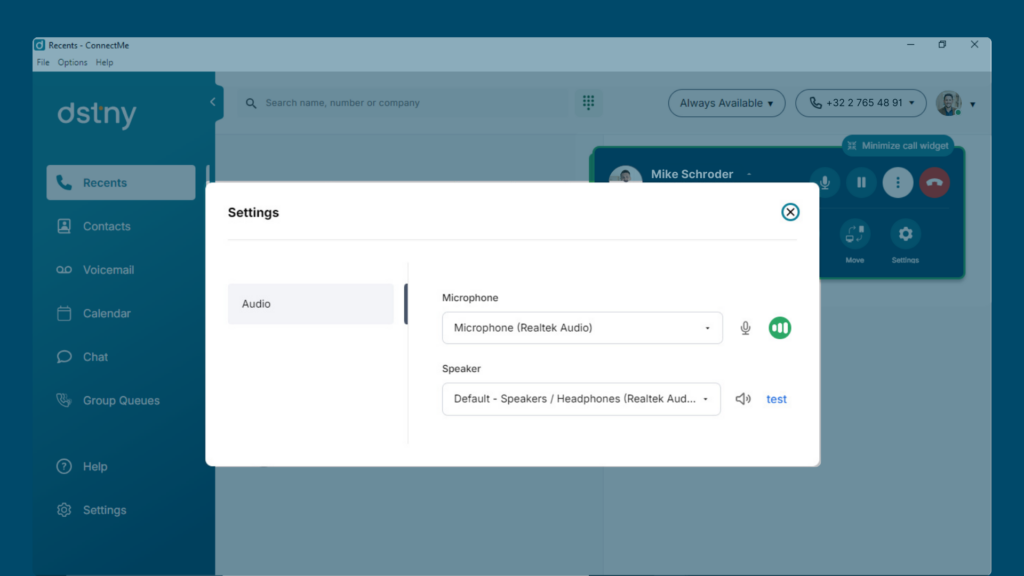
Task: Click Minimize call widget button
Action: coord(897,146)
